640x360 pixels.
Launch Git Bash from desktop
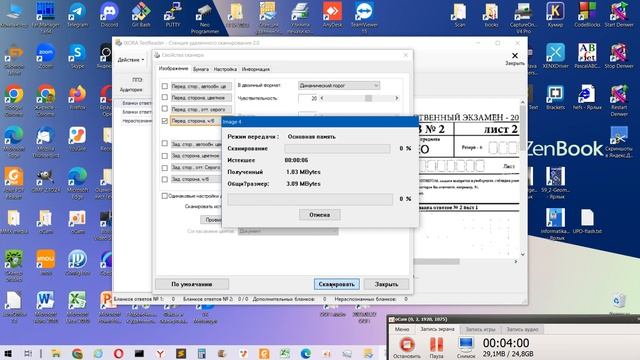[141, 15]
